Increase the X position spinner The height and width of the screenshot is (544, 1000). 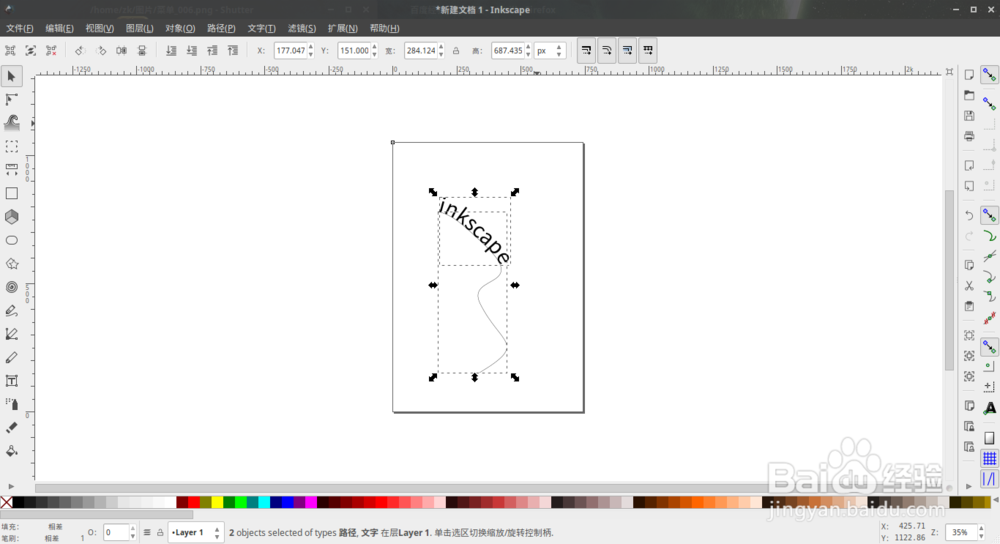click(311, 47)
